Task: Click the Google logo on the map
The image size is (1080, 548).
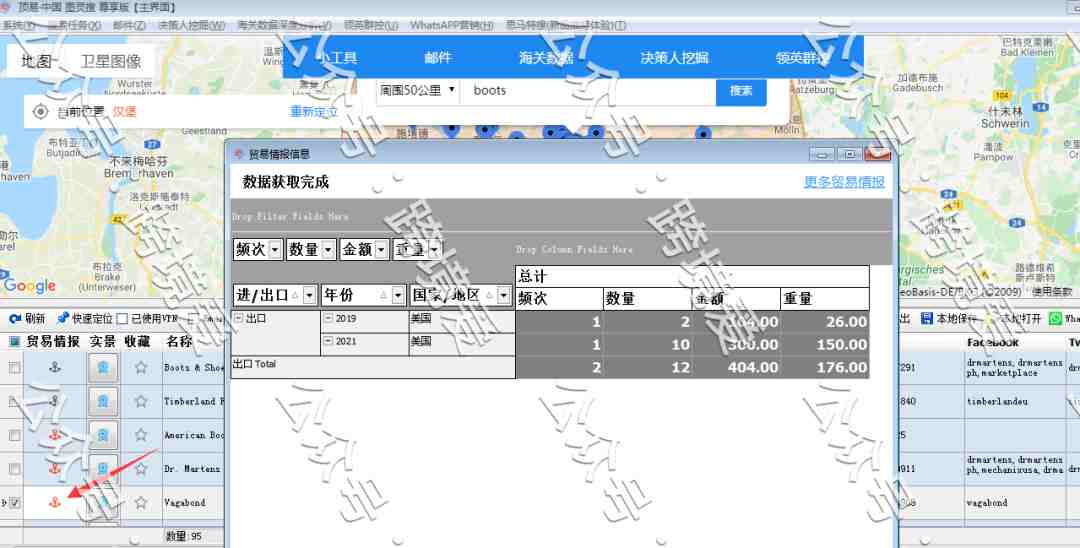Action: [30, 286]
